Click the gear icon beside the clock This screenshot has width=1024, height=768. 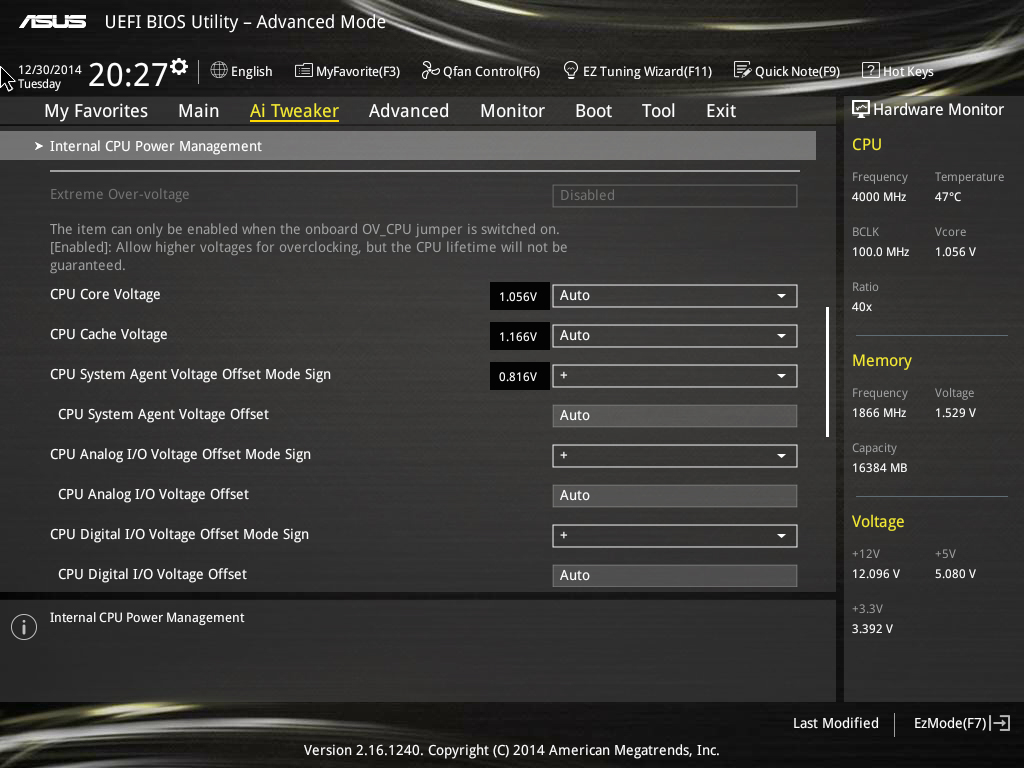(x=179, y=67)
